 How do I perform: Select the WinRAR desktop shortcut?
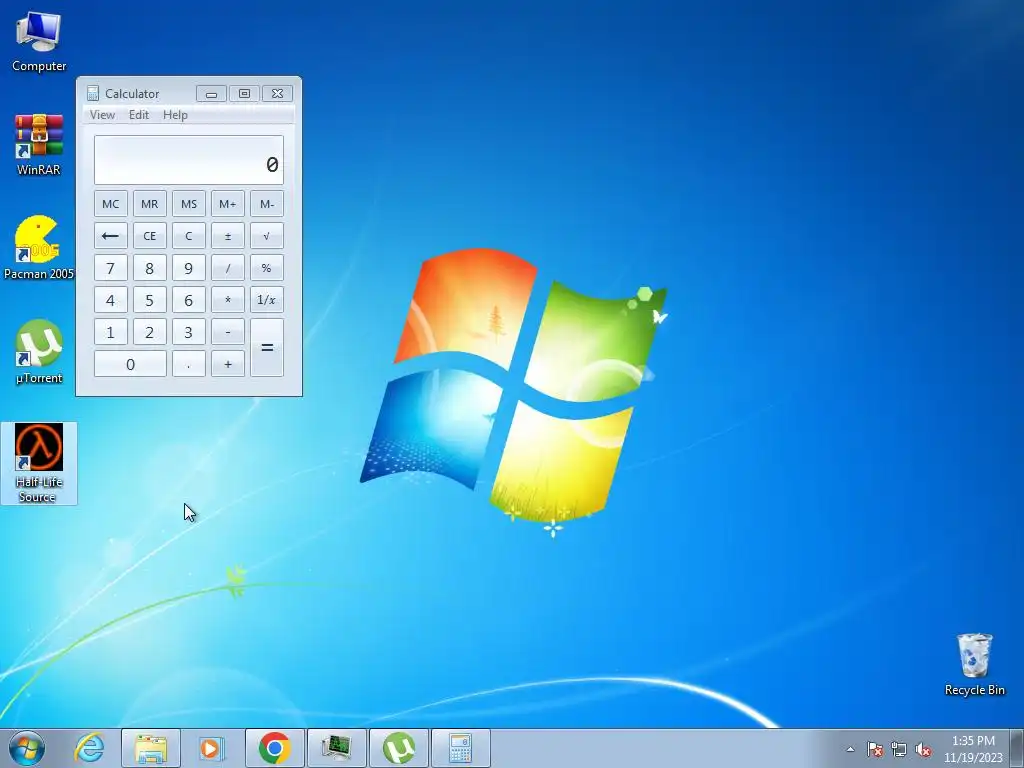(x=39, y=144)
